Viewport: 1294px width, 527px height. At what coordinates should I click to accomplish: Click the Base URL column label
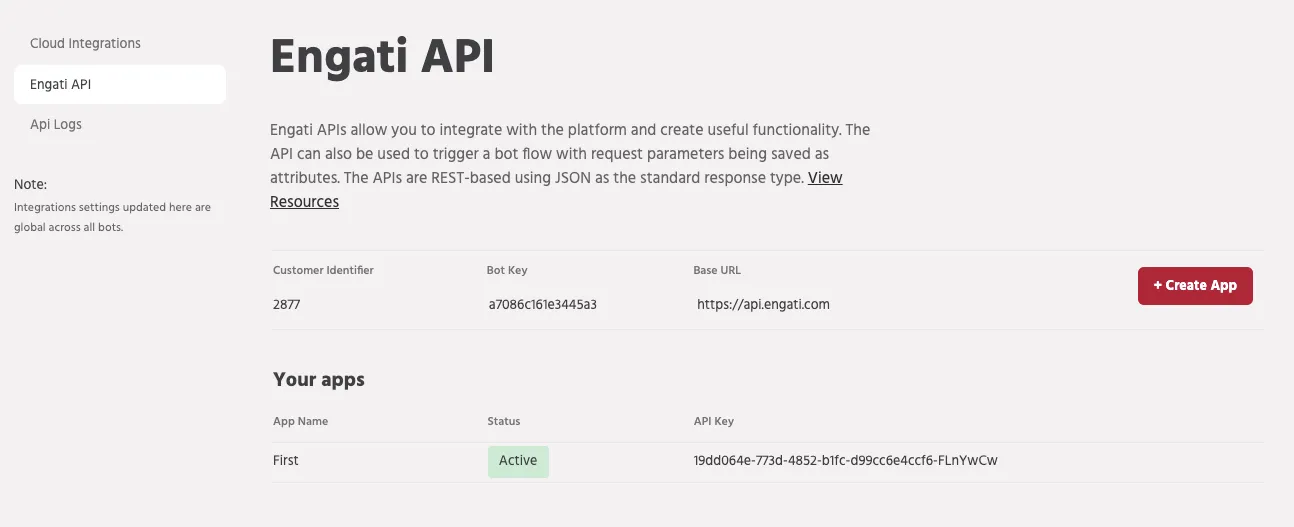tap(717, 270)
